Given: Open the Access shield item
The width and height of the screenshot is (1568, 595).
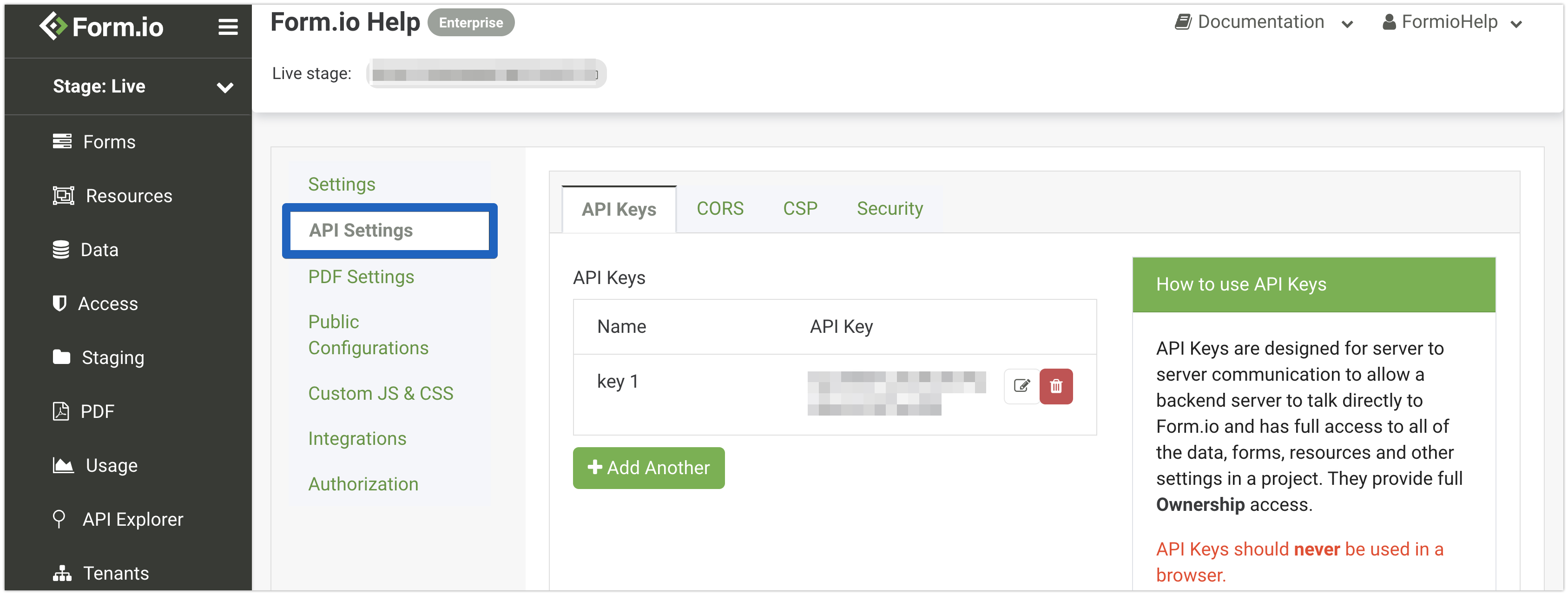Looking at the screenshot, I should pos(59,303).
